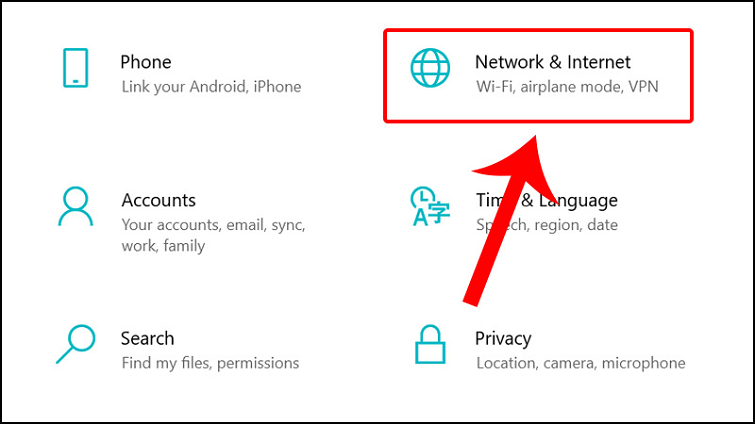Open Network & Internet settings title
The height and width of the screenshot is (424, 755).
click(553, 62)
